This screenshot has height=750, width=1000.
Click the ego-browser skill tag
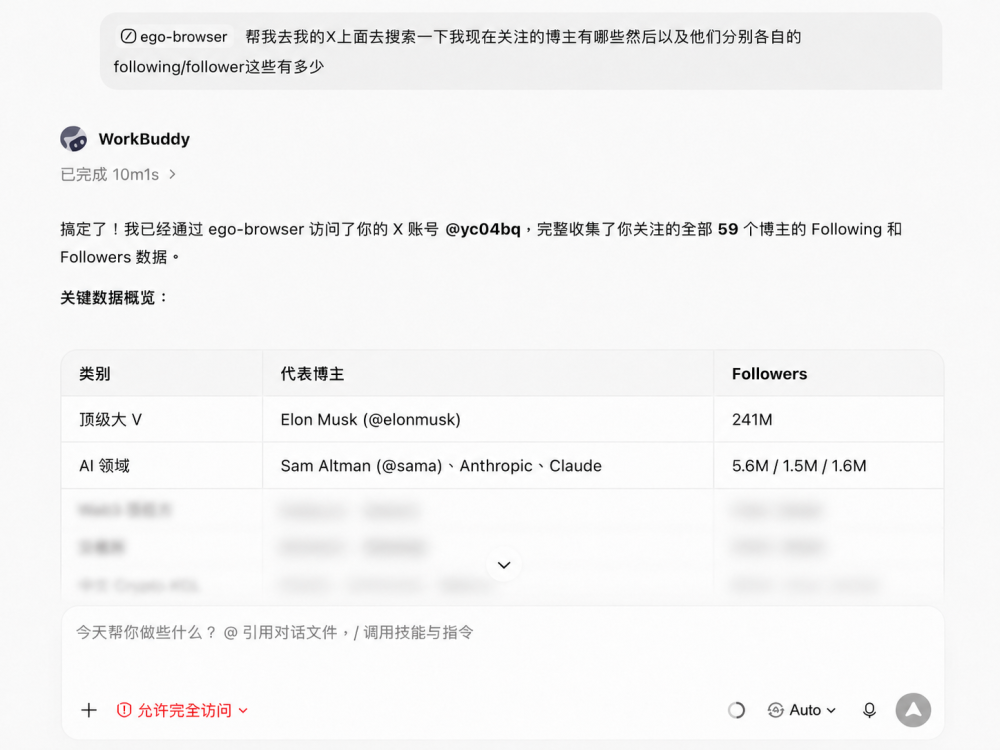coord(174,36)
